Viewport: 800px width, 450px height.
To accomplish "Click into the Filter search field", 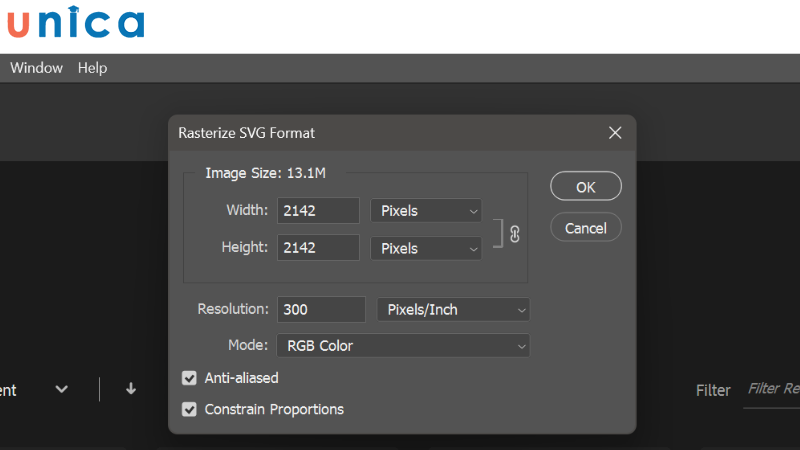I will point(772,389).
